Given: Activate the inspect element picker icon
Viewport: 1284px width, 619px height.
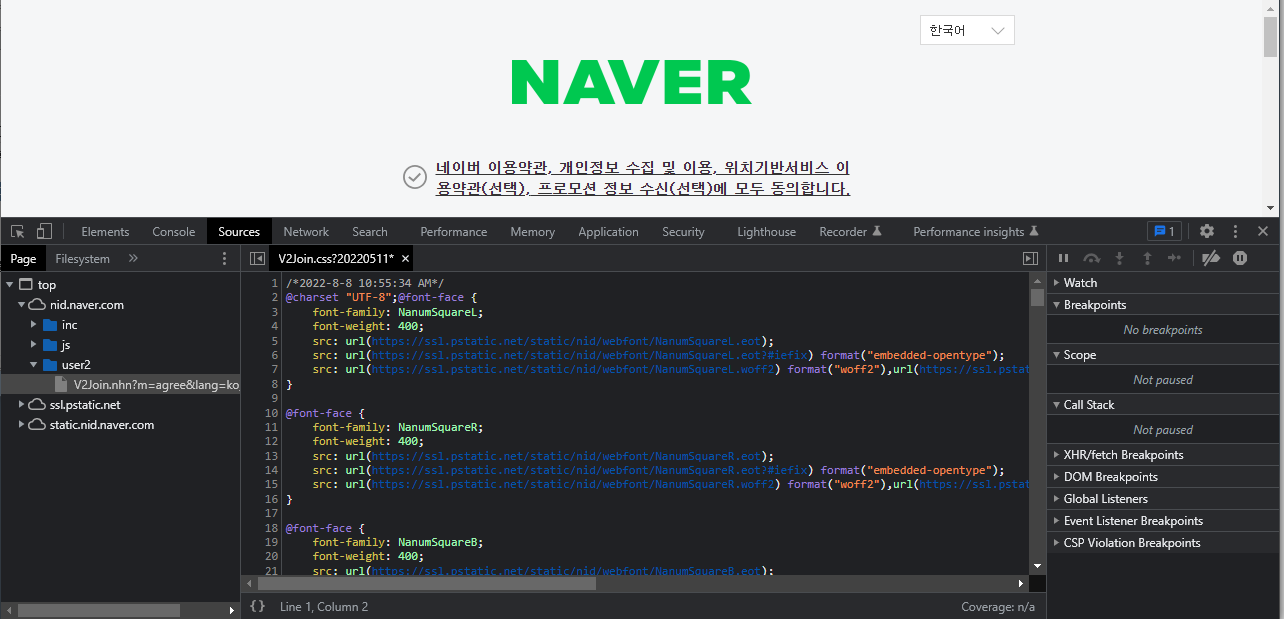Looking at the screenshot, I should click(18, 231).
